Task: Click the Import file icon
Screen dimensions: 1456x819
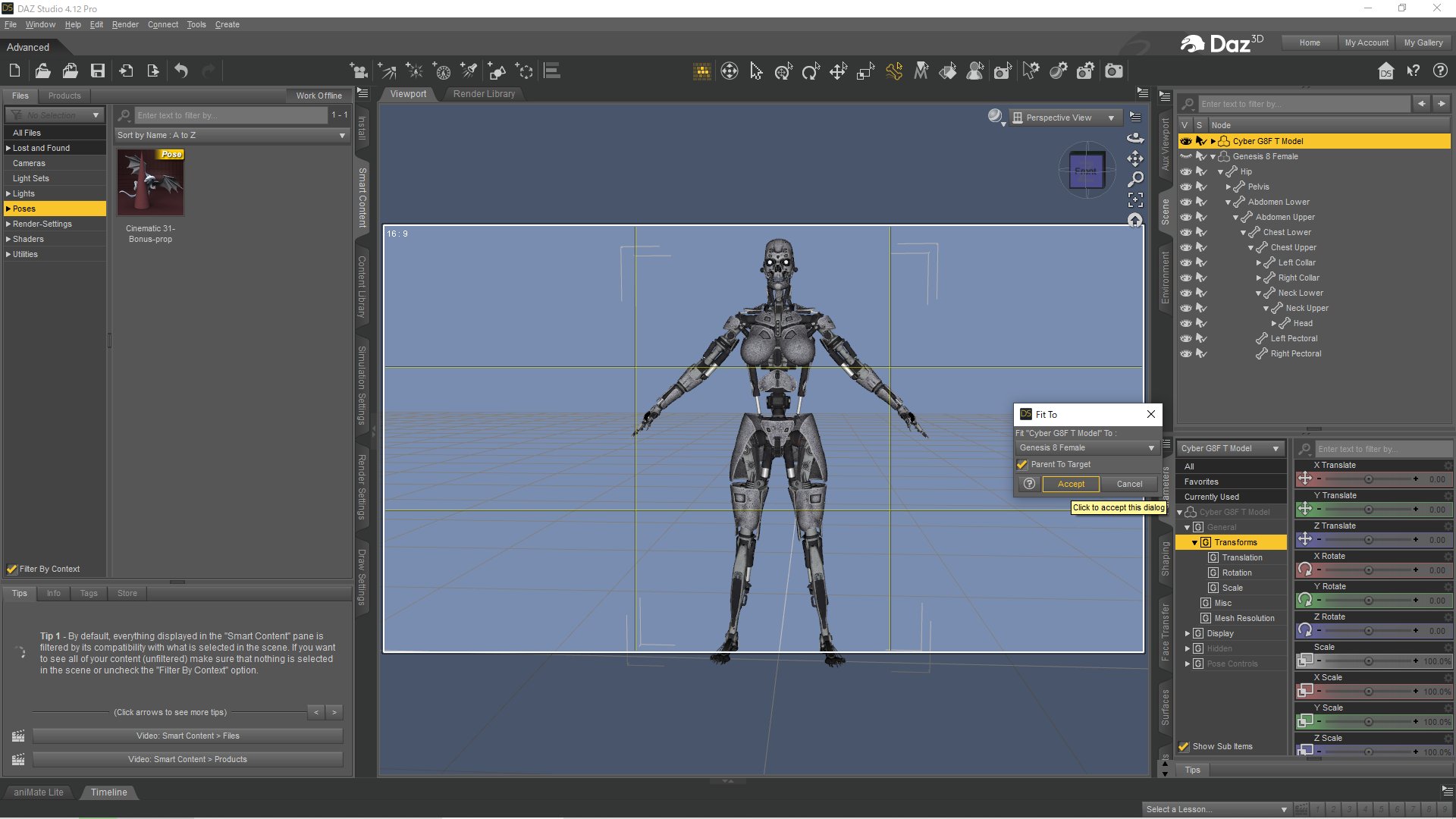Action: [126, 71]
